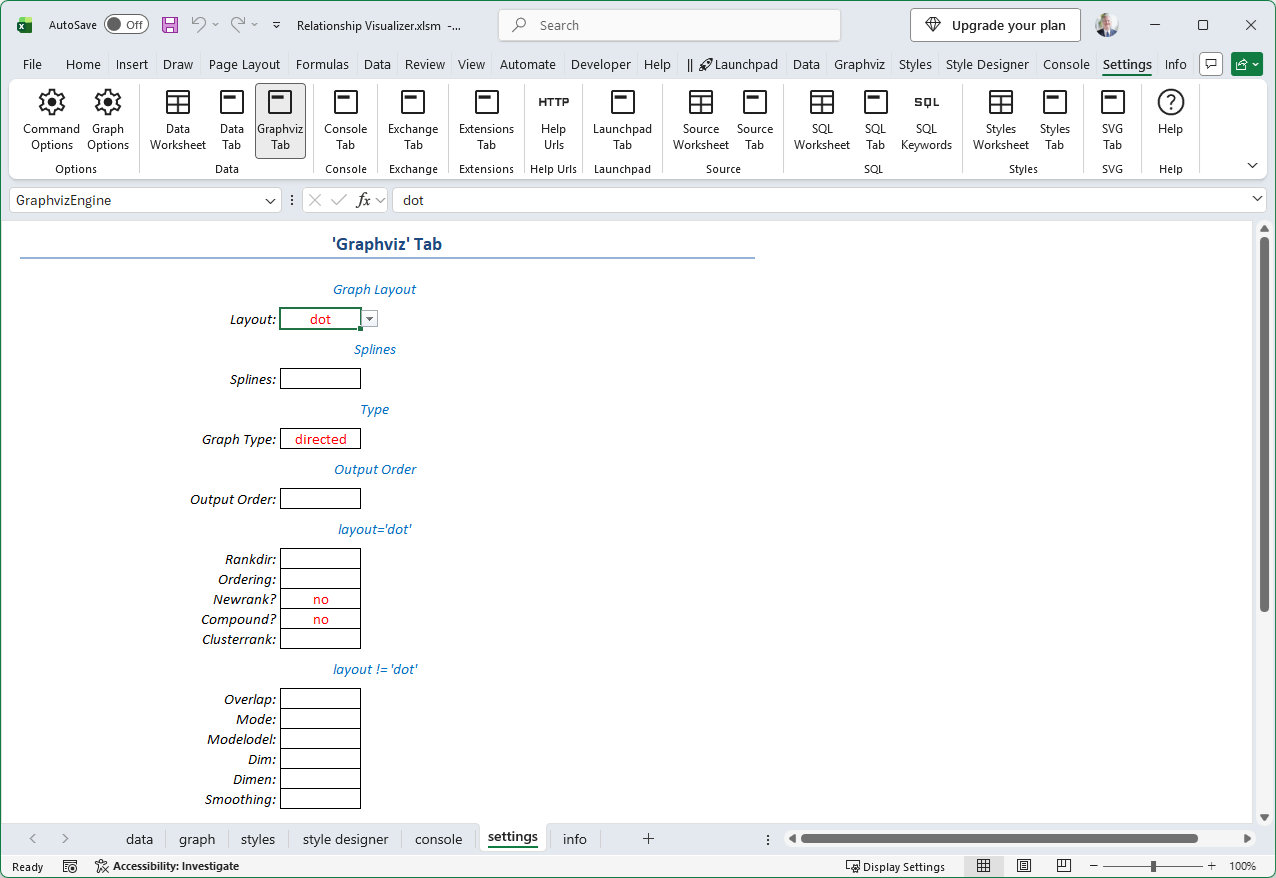
Task: Open Graph Options gear icon
Action: tap(108, 102)
